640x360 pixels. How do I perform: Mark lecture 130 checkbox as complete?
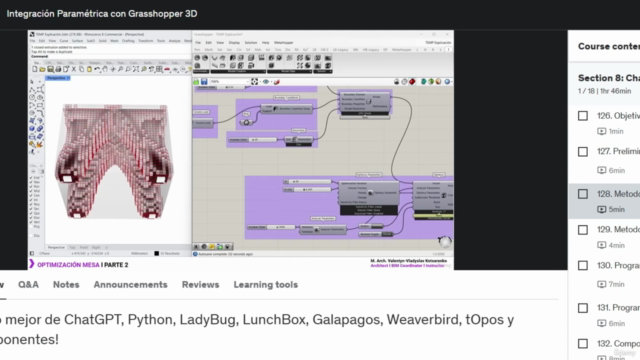[x=583, y=266]
